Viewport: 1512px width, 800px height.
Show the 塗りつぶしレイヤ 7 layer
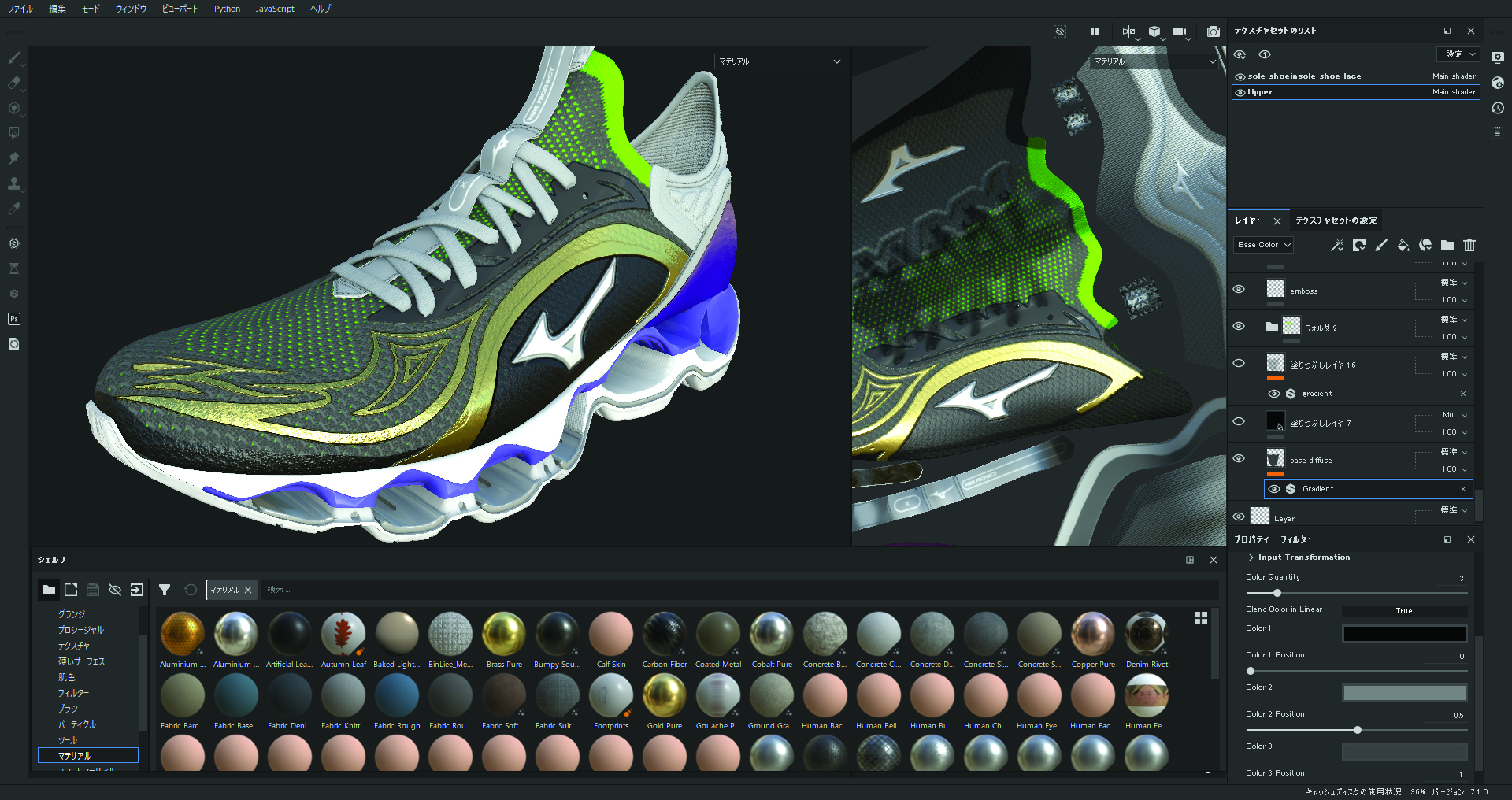point(1239,421)
